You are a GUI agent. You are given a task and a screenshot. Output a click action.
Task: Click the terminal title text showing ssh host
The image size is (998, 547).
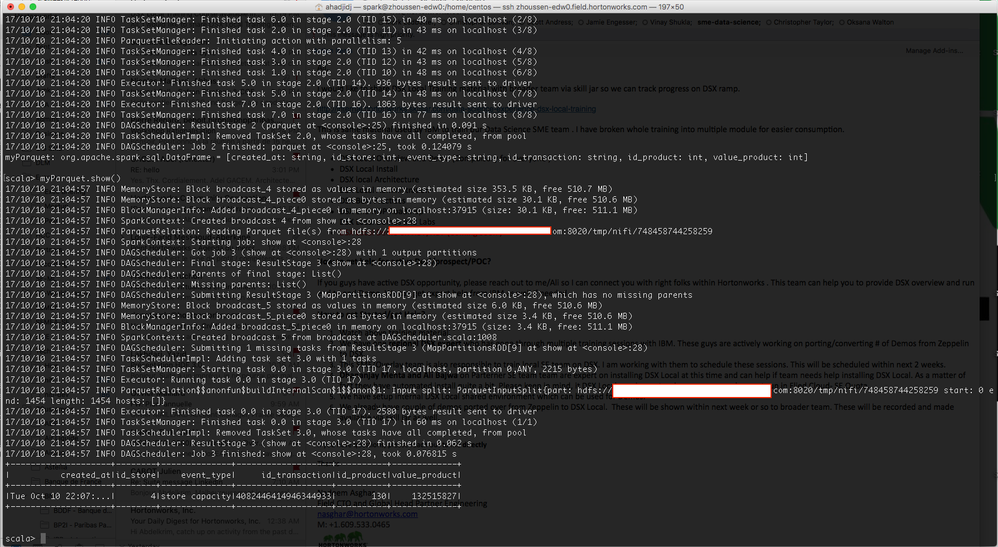(504, 6)
